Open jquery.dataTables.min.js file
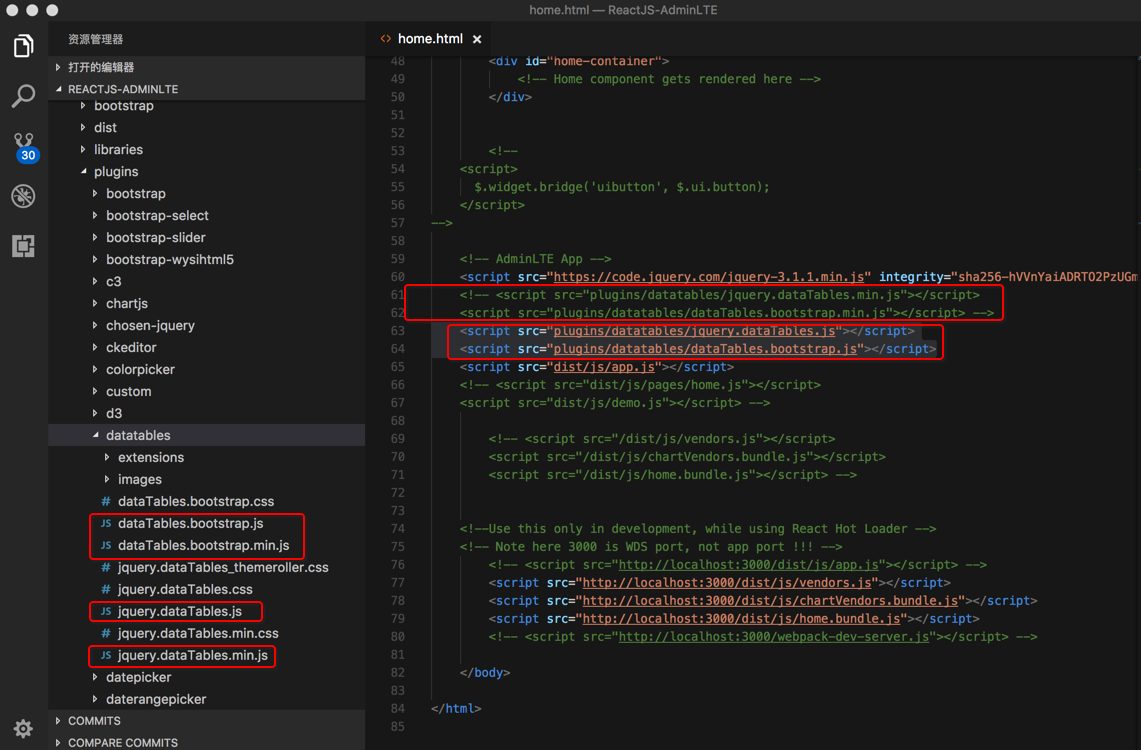1141x750 pixels. [x=192, y=655]
